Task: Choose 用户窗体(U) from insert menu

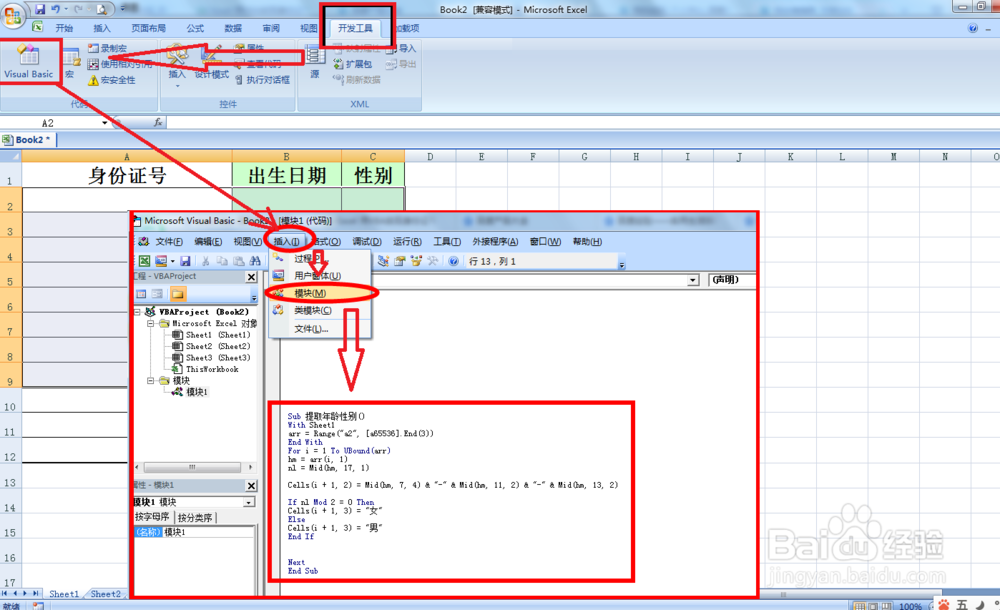Action: (x=320, y=276)
